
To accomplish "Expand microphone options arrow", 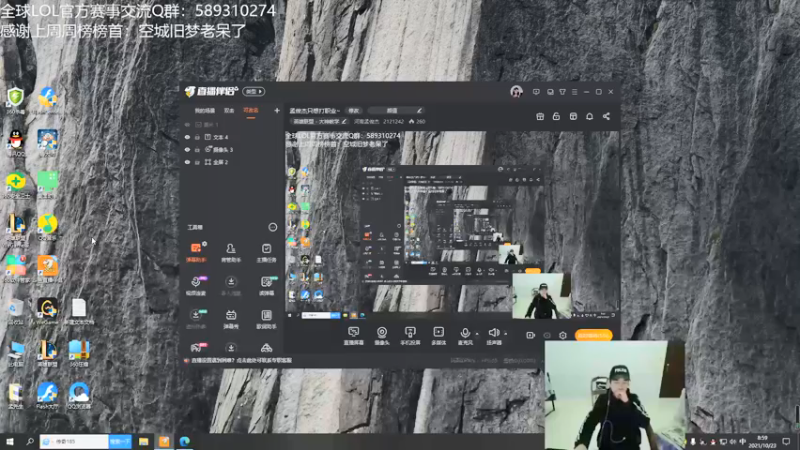I will (x=477, y=334).
